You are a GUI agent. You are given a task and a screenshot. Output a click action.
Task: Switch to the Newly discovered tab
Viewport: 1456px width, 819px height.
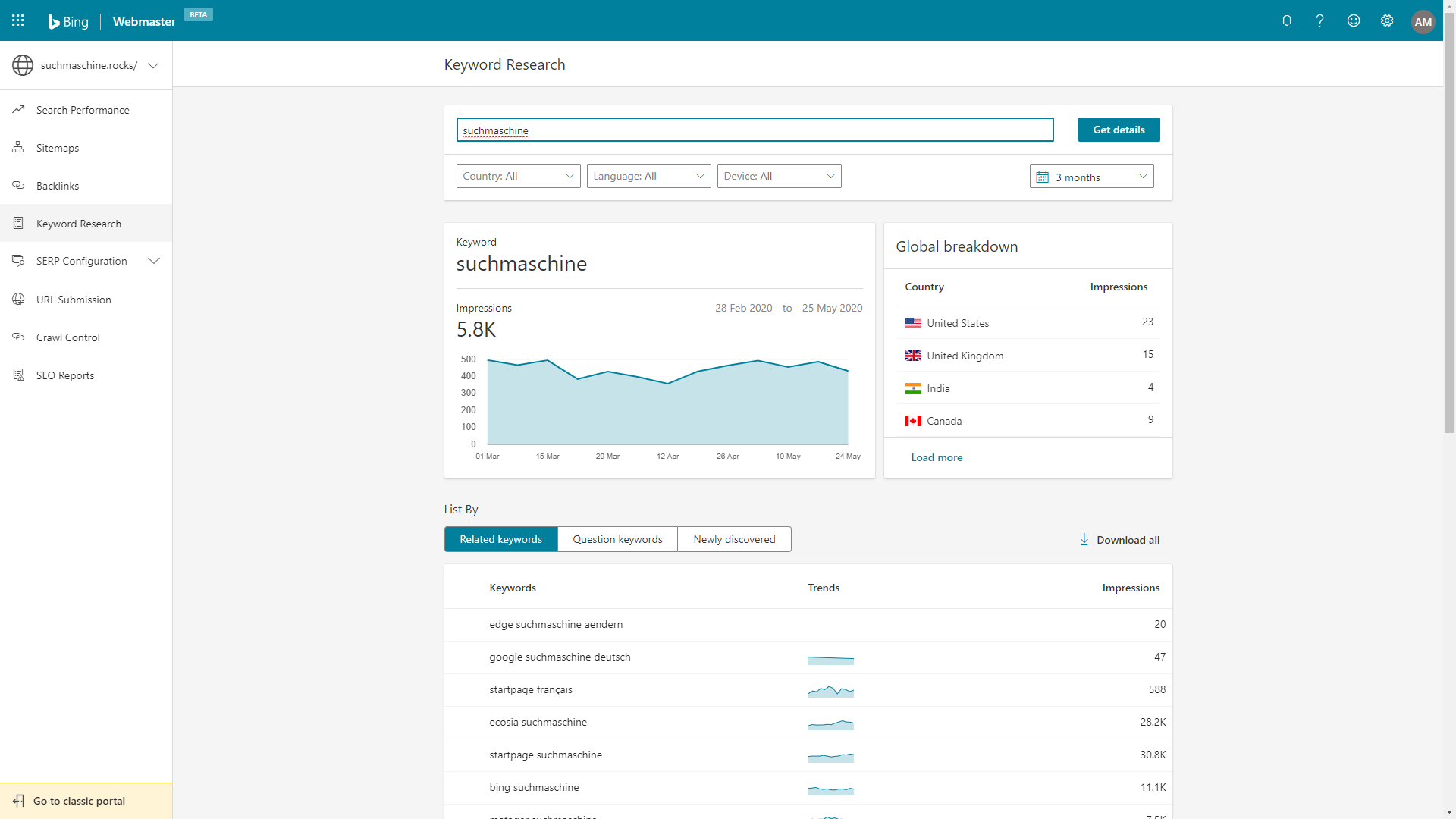pyautogui.click(x=735, y=539)
